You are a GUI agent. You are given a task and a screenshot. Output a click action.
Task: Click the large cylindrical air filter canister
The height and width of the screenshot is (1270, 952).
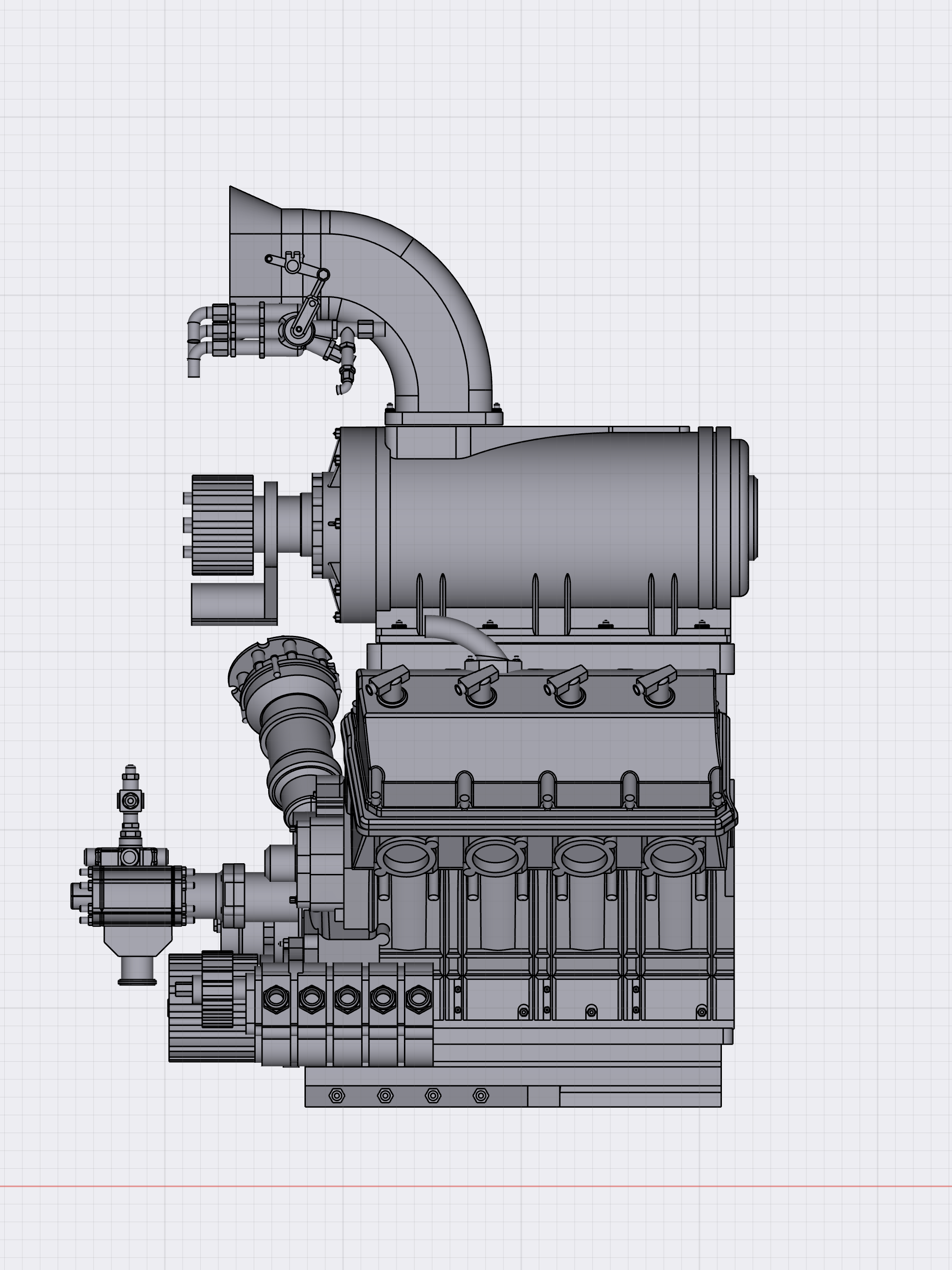point(545,517)
